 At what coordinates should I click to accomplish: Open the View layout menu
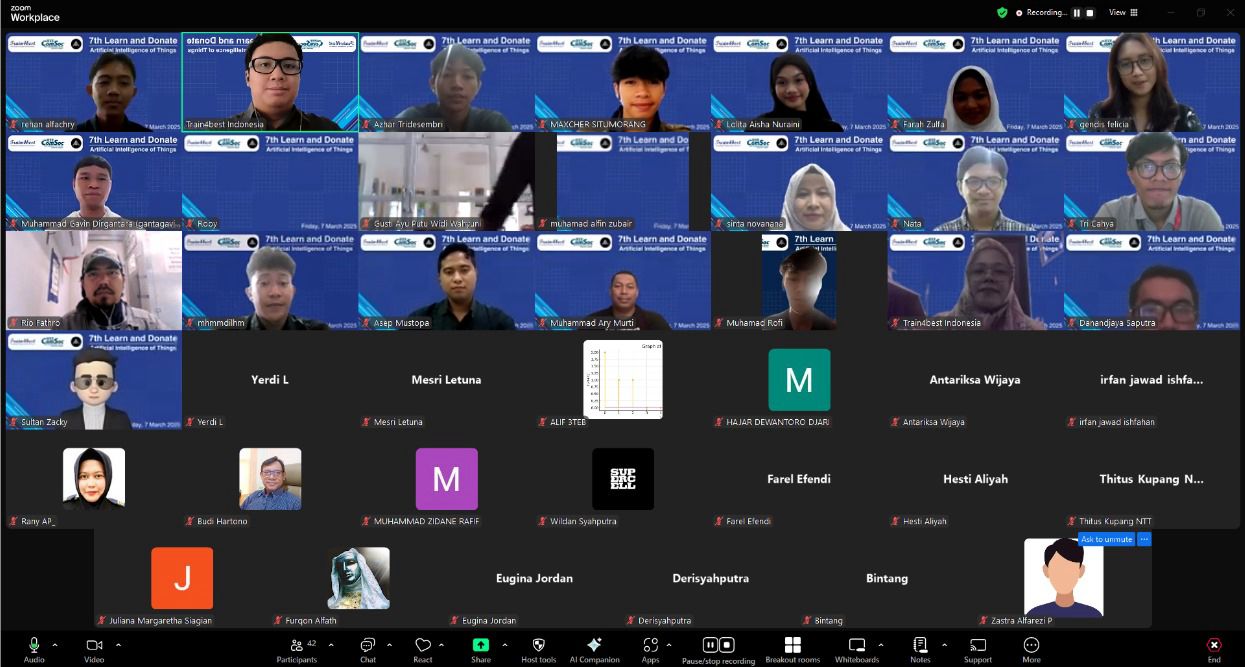[1122, 13]
